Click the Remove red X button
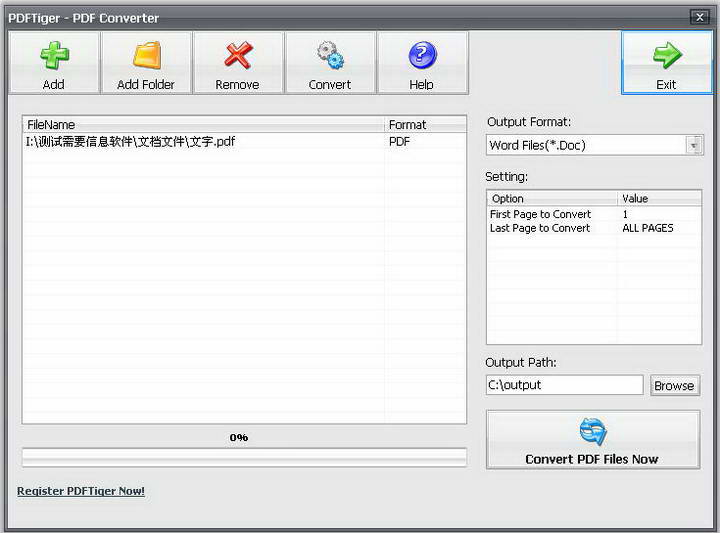720x533 pixels. point(238,63)
